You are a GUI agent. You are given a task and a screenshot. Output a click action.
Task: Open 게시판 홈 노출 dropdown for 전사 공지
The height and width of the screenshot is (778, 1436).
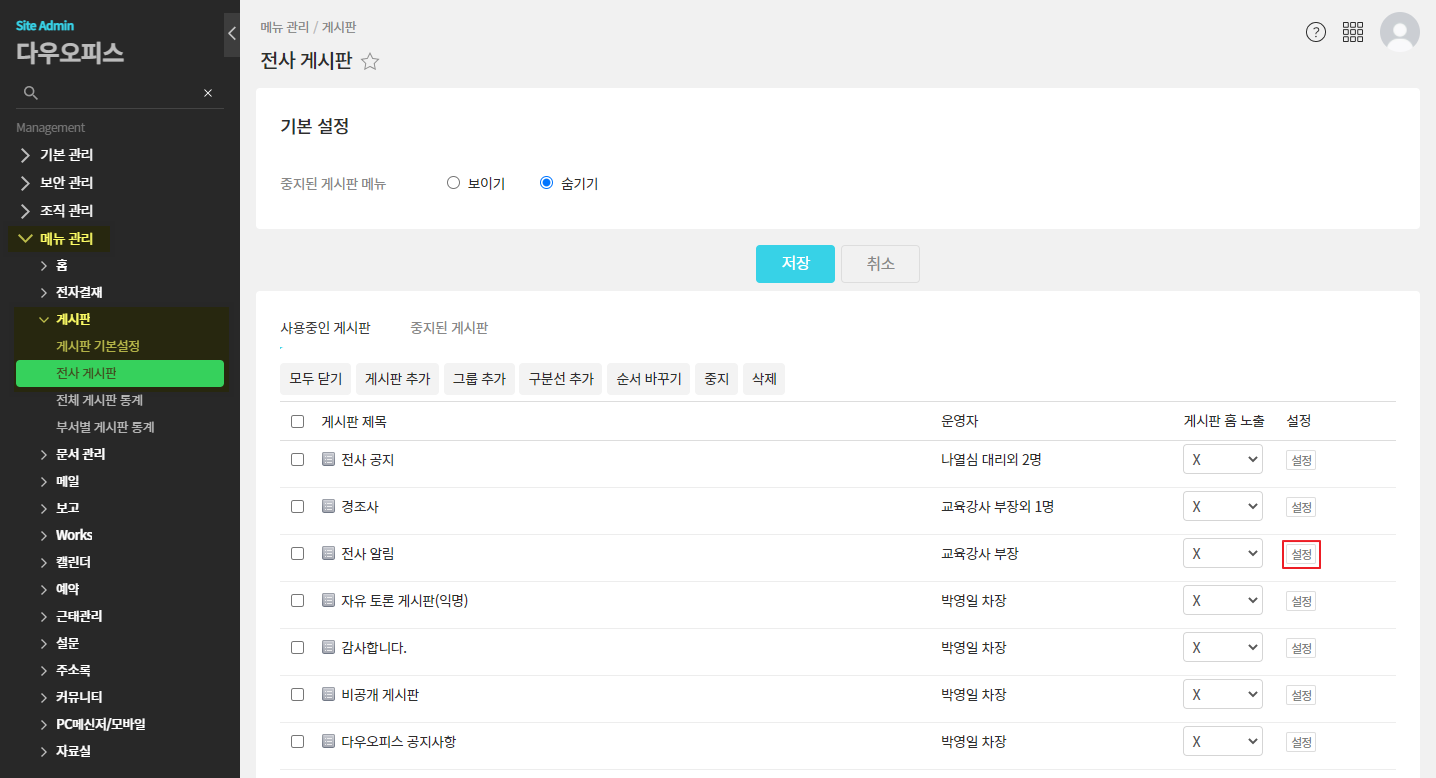tap(1222, 460)
